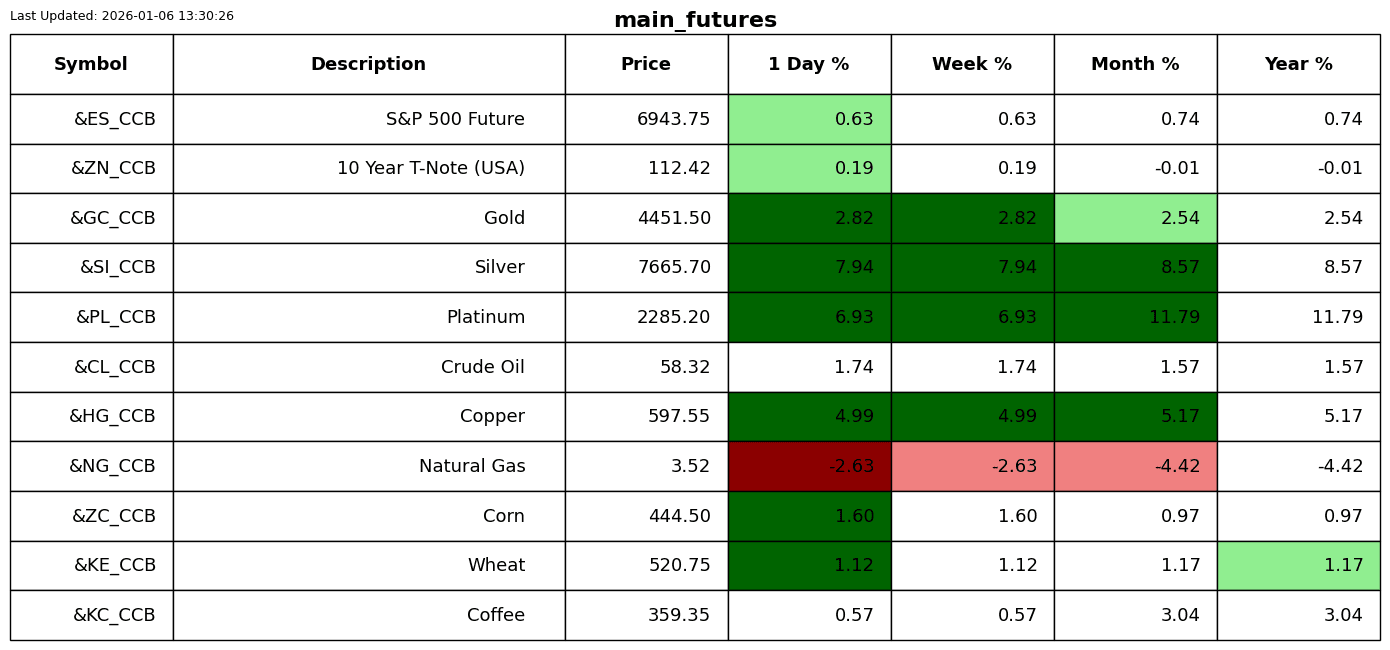This screenshot has height=650, width=1390.
Task: Select the Year % column header
Action: 1298,64
